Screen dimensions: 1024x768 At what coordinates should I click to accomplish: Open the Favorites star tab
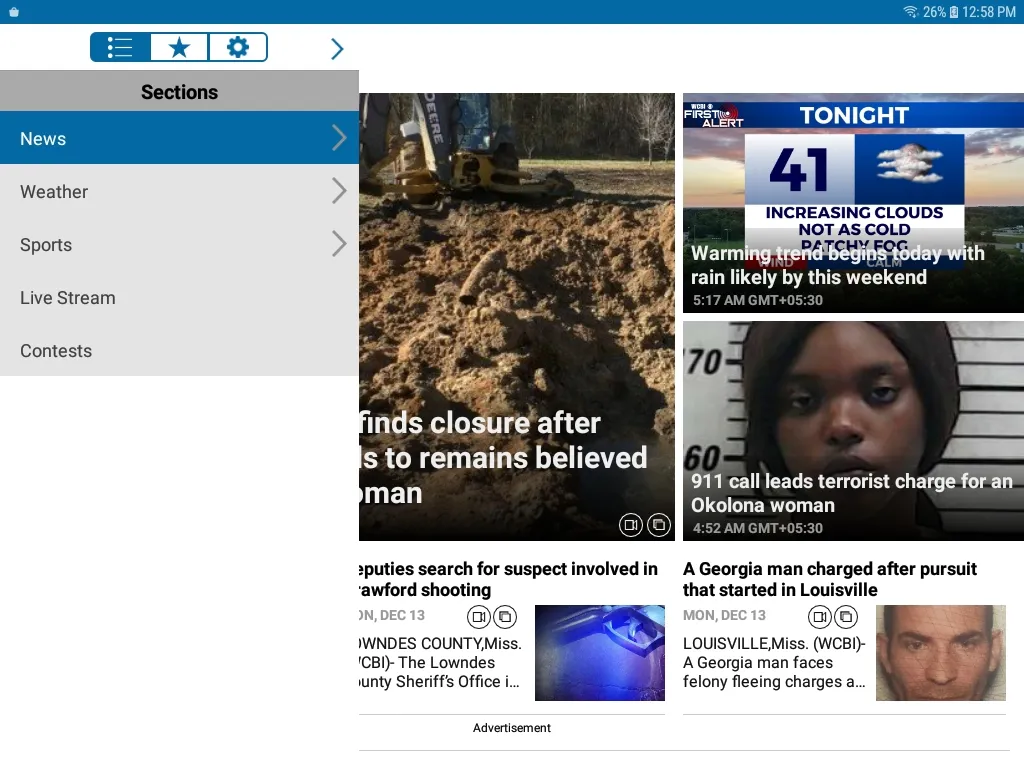coord(179,47)
